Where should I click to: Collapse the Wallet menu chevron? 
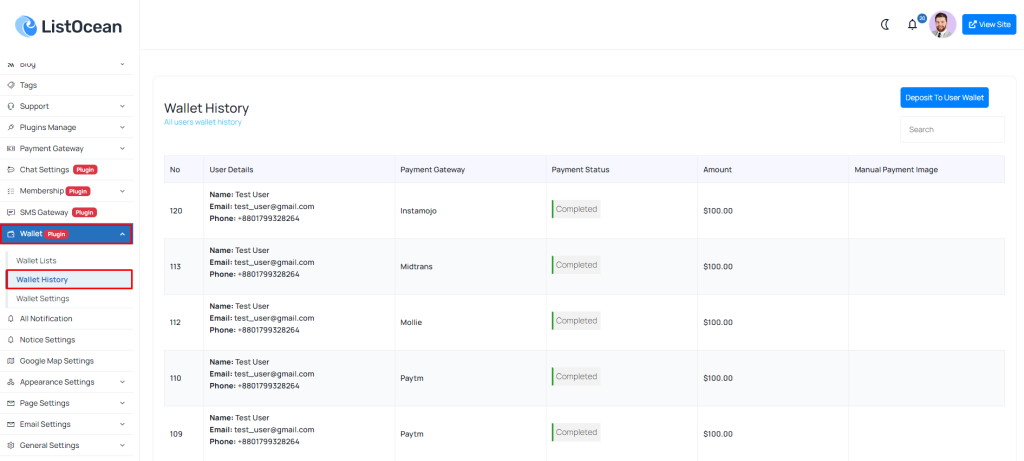[122, 234]
